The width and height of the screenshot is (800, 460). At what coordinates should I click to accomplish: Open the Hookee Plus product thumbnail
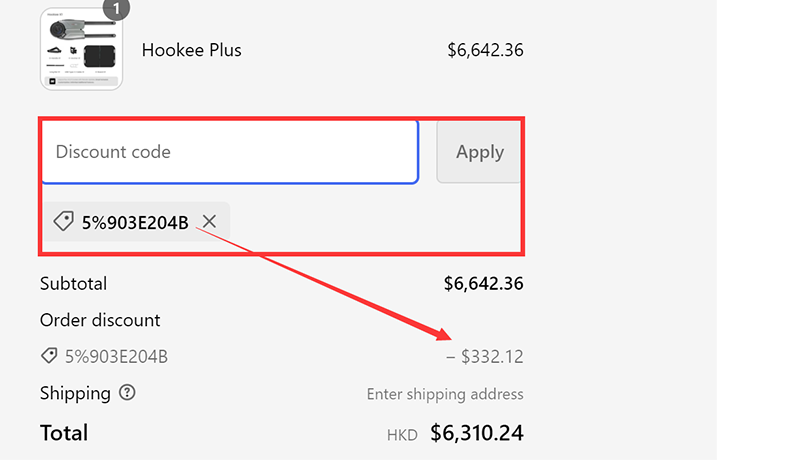82,49
